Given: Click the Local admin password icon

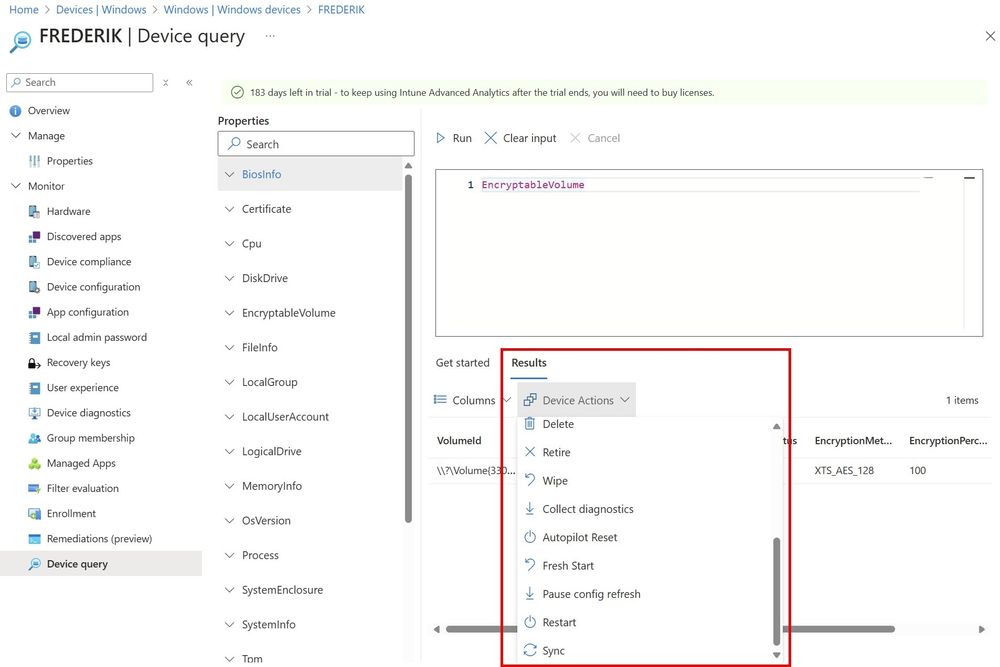Looking at the screenshot, I should [x=34, y=337].
